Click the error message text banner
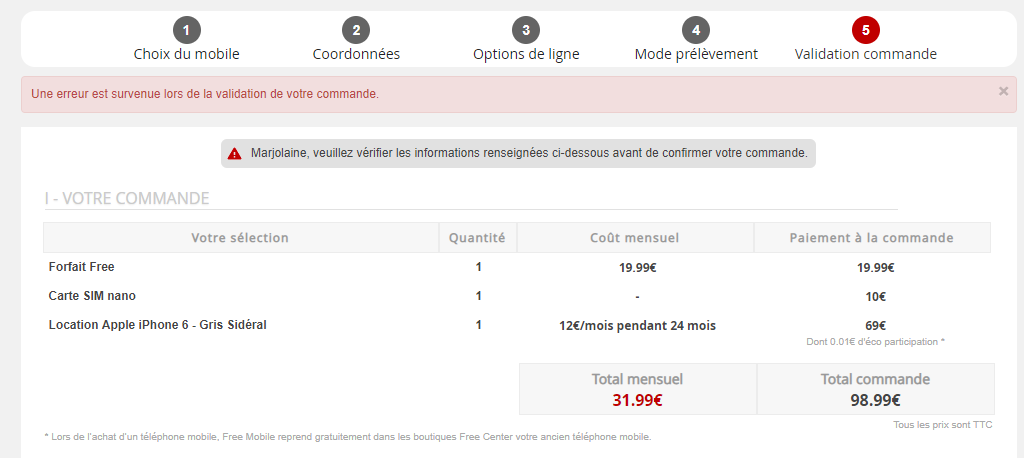Screen dimensions: 1024x458 205,94
